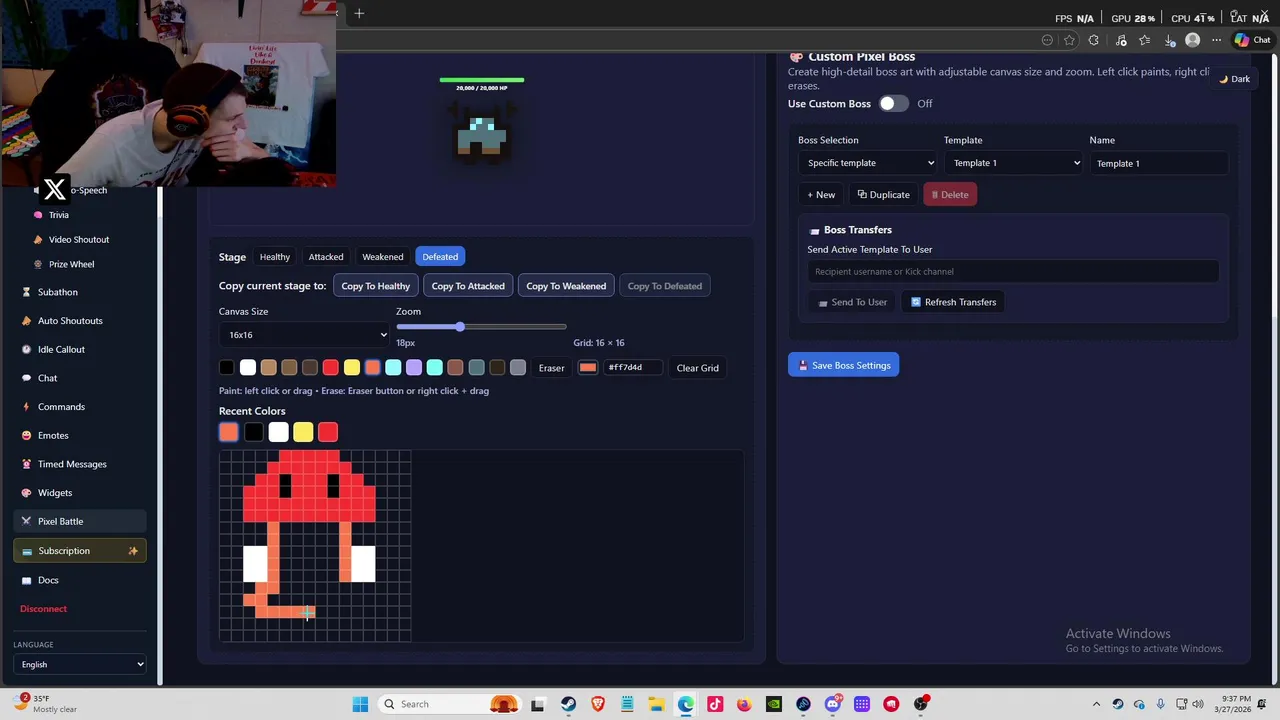Click the Timed Messages alarm icon

click(x=26, y=464)
